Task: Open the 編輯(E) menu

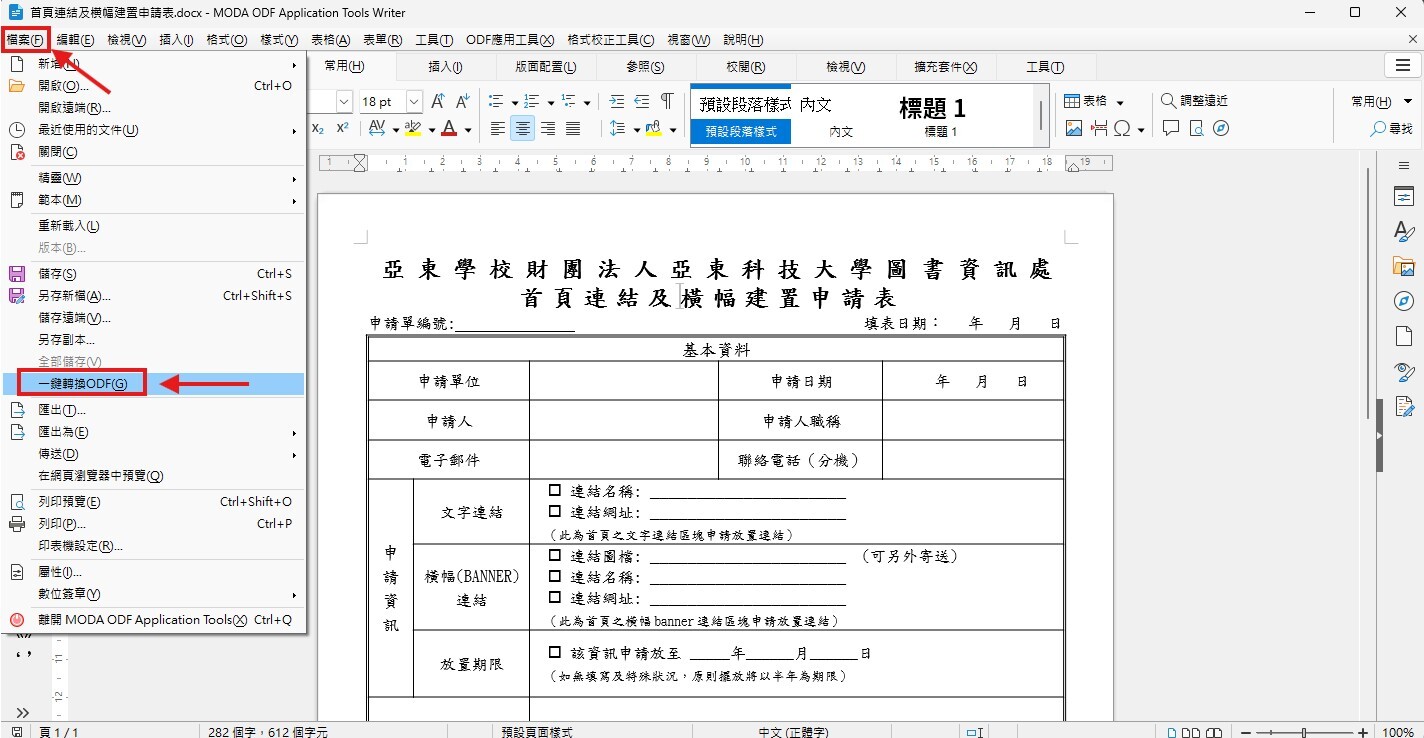Action: tap(75, 40)
